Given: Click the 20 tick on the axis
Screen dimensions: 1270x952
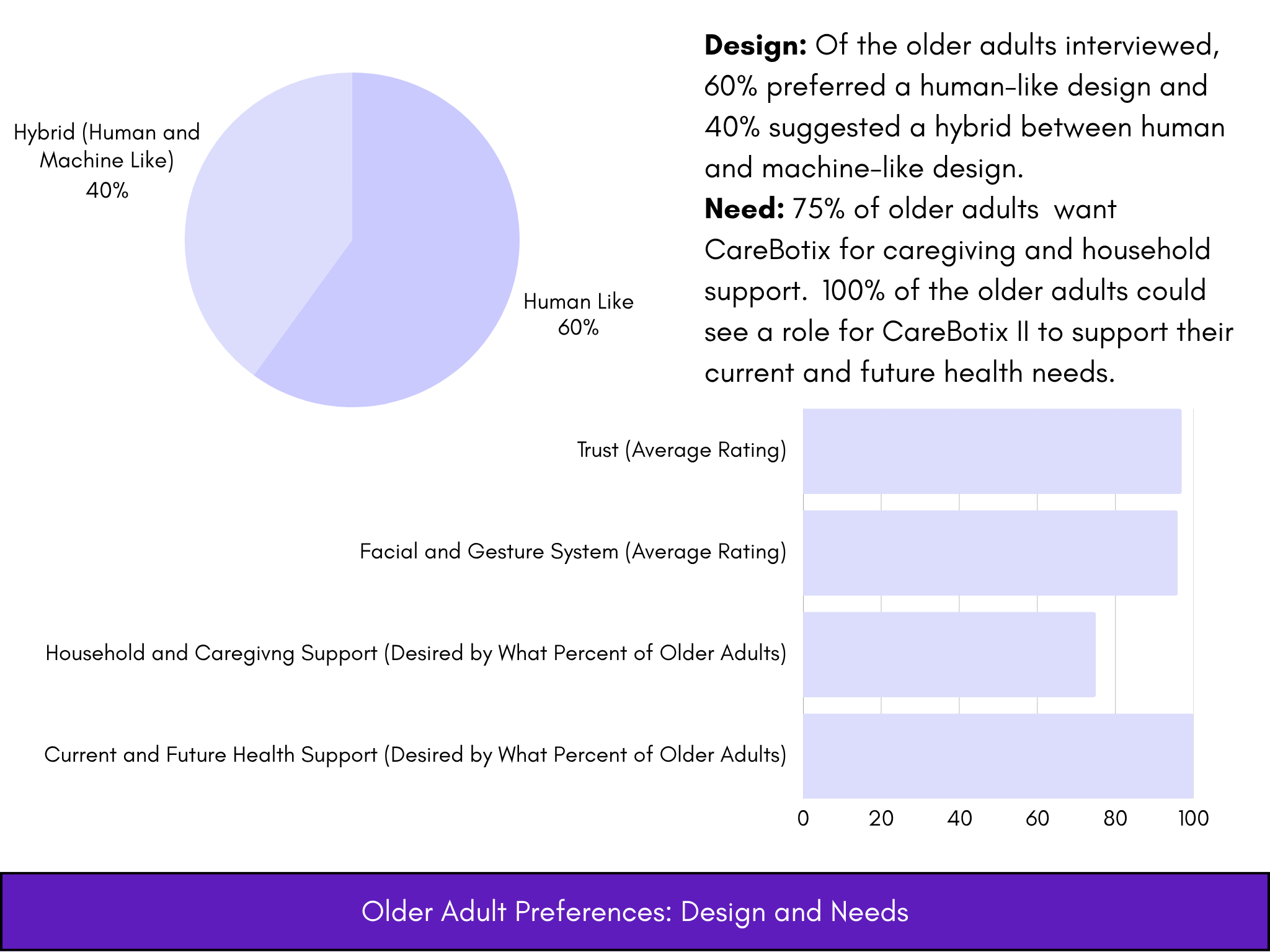Looking at the screenshot, I should 881,819.
